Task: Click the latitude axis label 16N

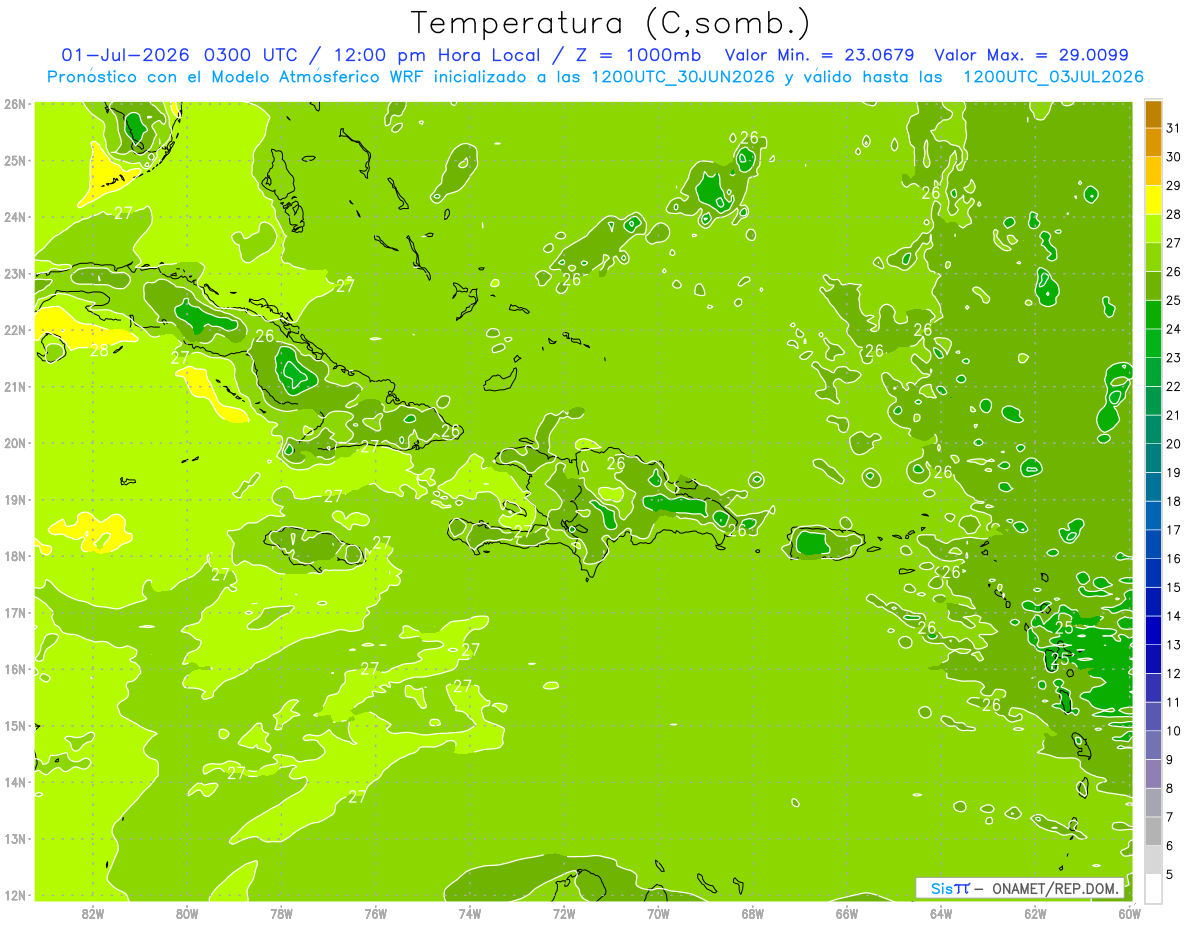Action: click(14, 669)
